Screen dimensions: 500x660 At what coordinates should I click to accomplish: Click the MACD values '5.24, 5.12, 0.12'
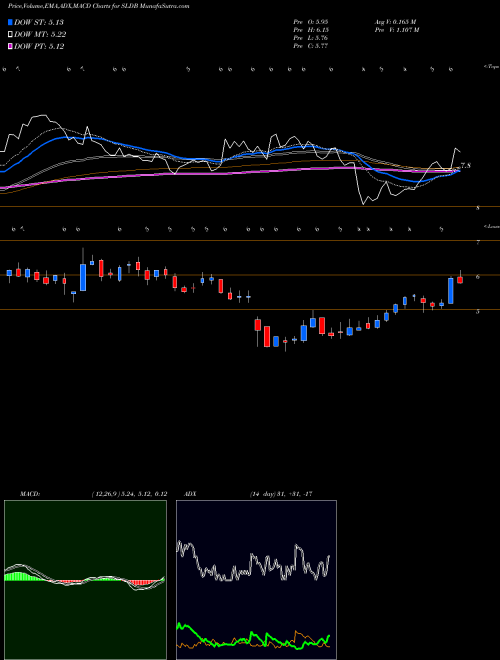click(x=143, y=494)
